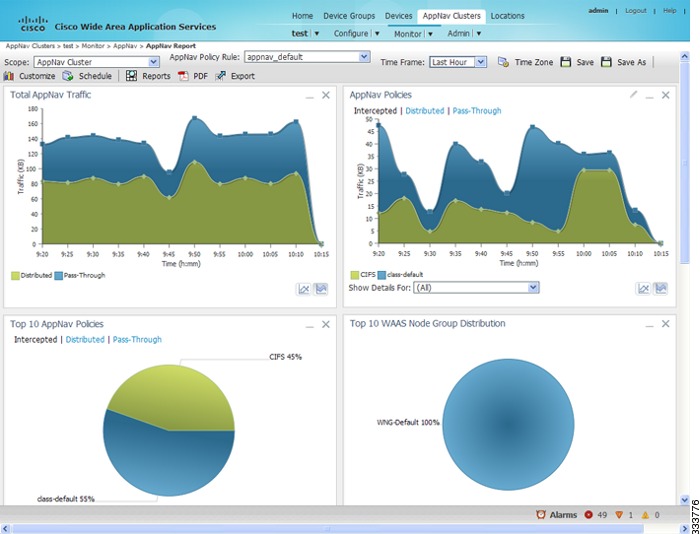Click the Time Zone icon
Screen dimensions: 700x534
coord(504,62)
